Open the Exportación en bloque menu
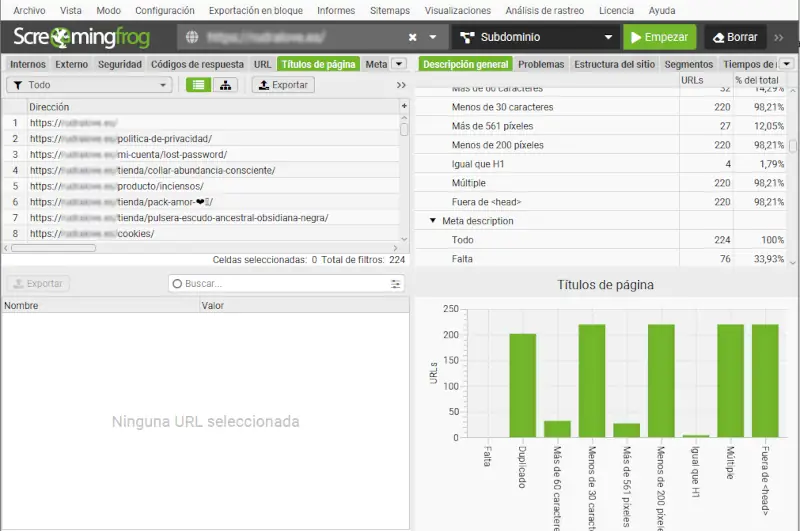This screenshot has width=800, height=531. point(256,10)
